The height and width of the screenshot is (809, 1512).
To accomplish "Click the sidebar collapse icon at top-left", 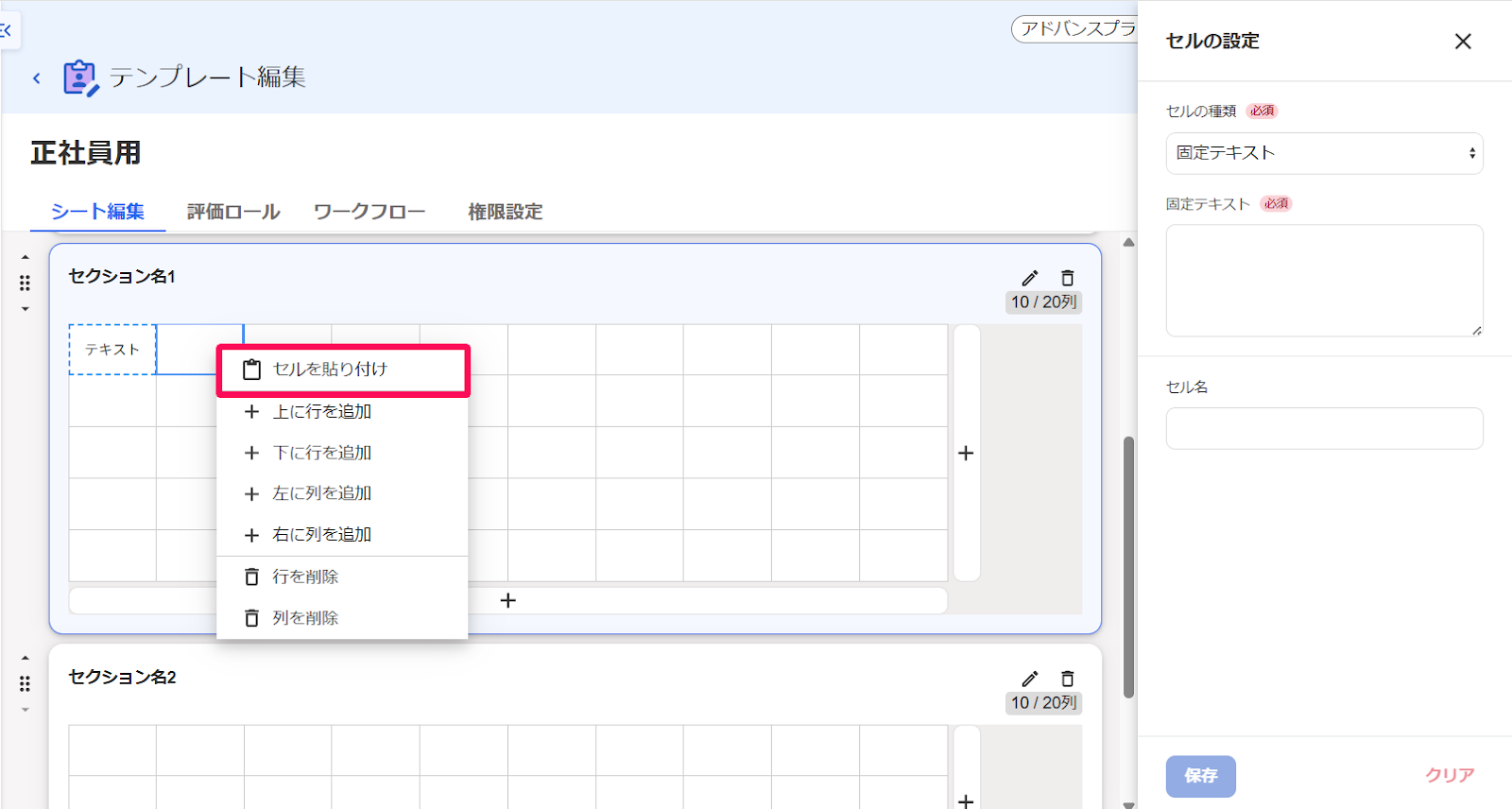I will pos(8,31).
